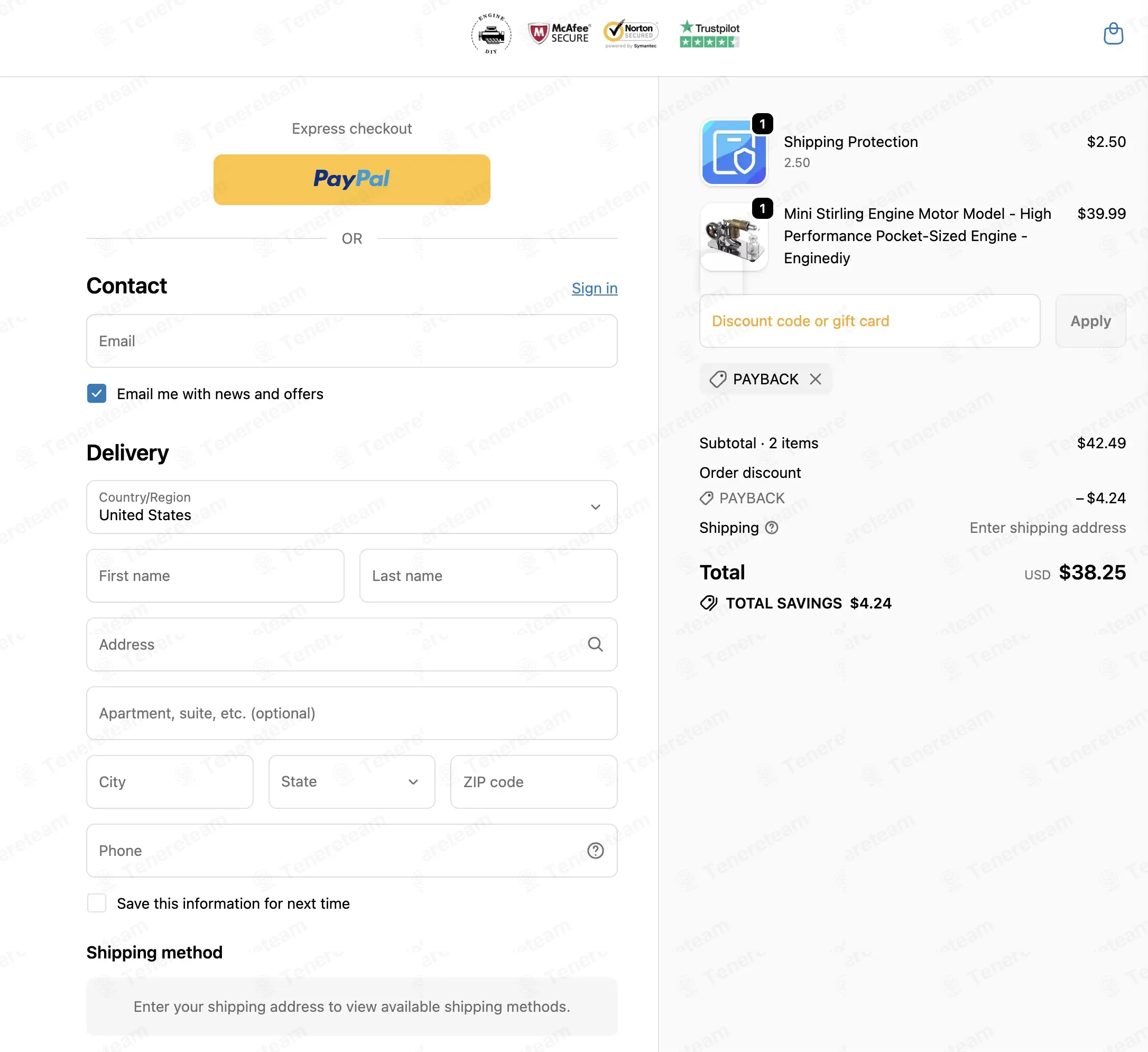Expand the State dropdown

[352, 781]
